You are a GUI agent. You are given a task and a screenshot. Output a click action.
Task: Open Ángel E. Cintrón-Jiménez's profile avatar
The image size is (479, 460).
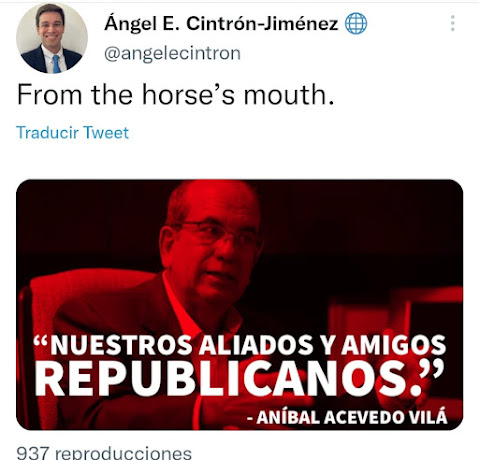pos(52,38)
